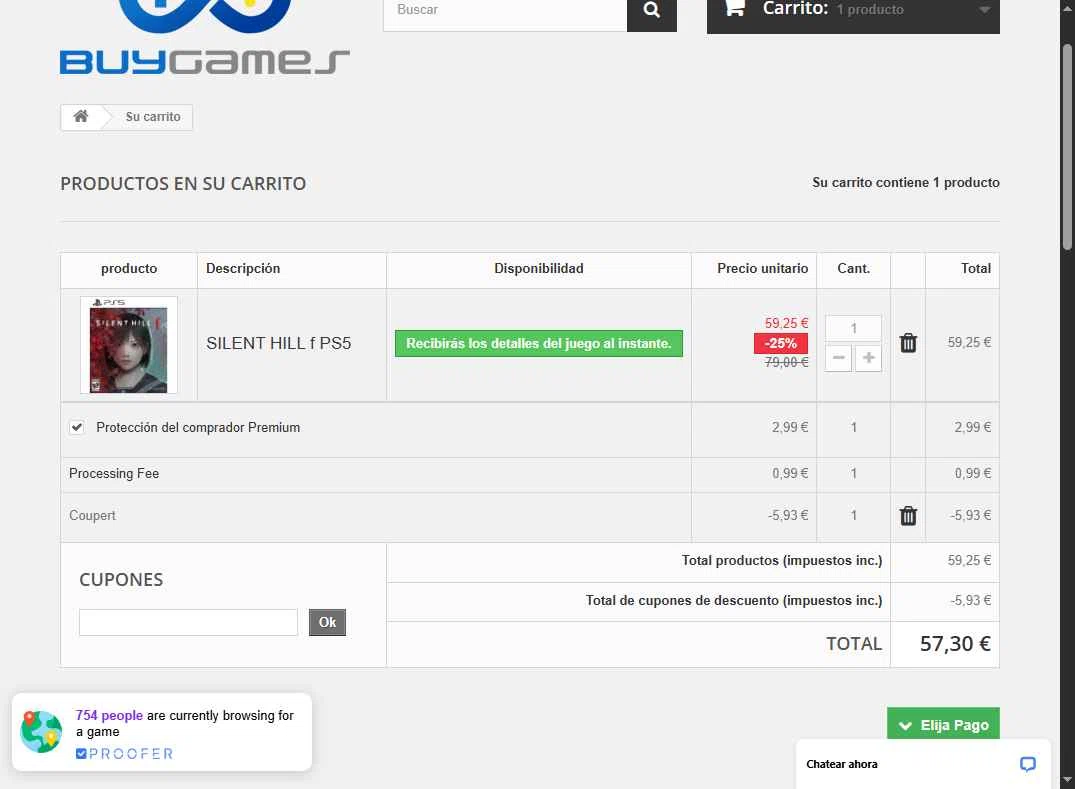Image resolution: width=1075 pixels, height=789 pixels.
Task: Click the Precio unitario column header
Action: pyautogui.click(x=762, y=268)
